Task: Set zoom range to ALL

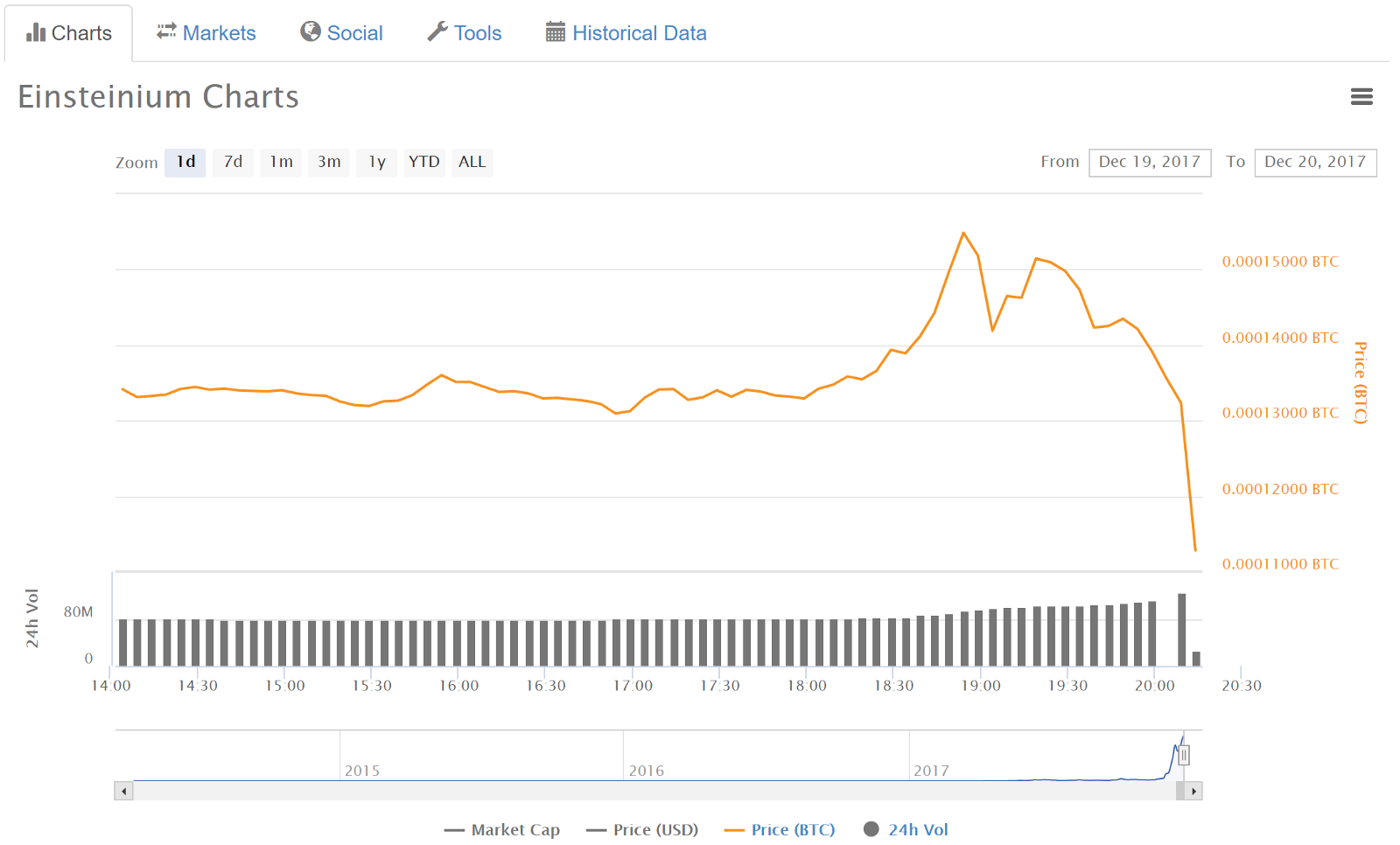Action: point(472,163)
